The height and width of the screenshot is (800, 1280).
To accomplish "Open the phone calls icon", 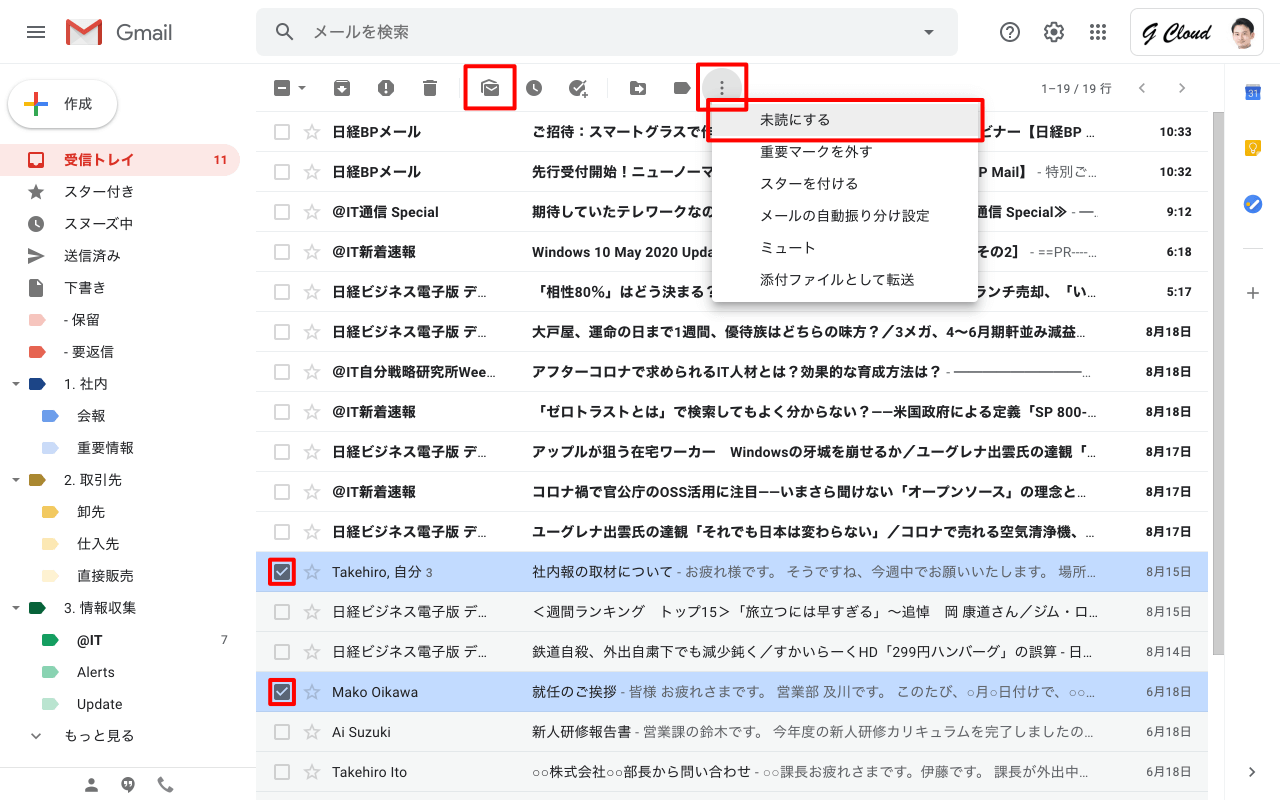I will pos(165,785).
